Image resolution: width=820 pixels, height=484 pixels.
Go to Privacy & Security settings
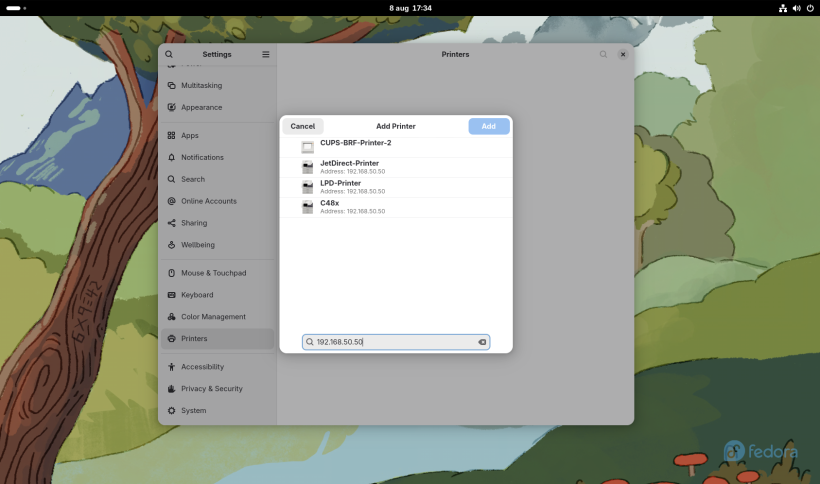coord(218,389)
